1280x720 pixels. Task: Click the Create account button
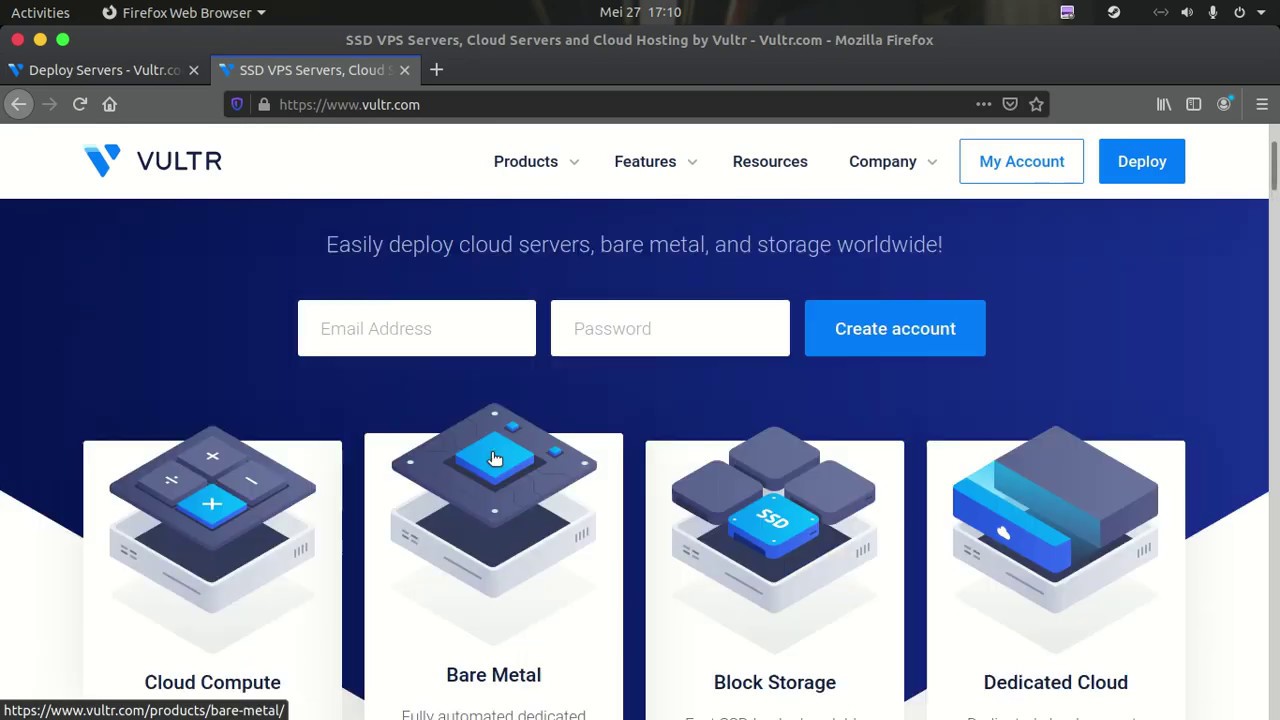[x=895, y=328]
